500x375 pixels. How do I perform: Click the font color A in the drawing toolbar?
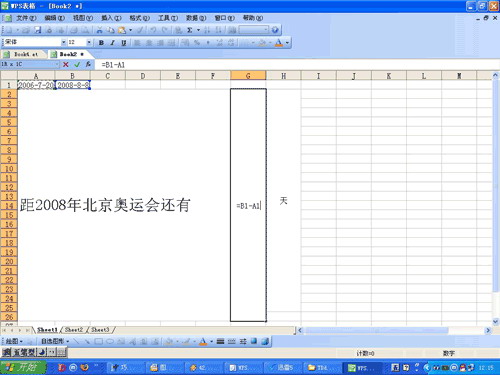pos(203,341)
